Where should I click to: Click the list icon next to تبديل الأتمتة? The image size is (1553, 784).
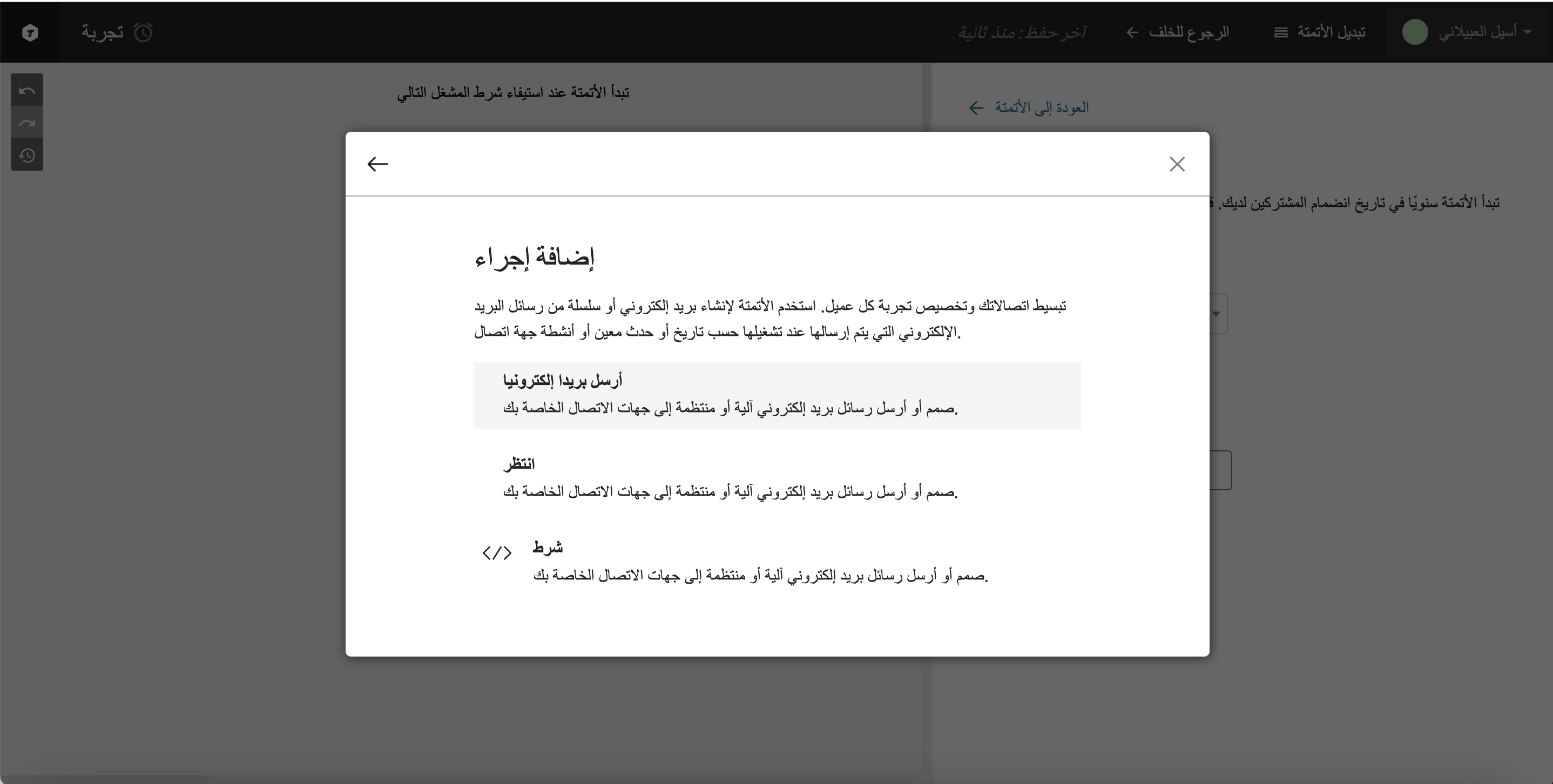click(x=1280, y=32)
